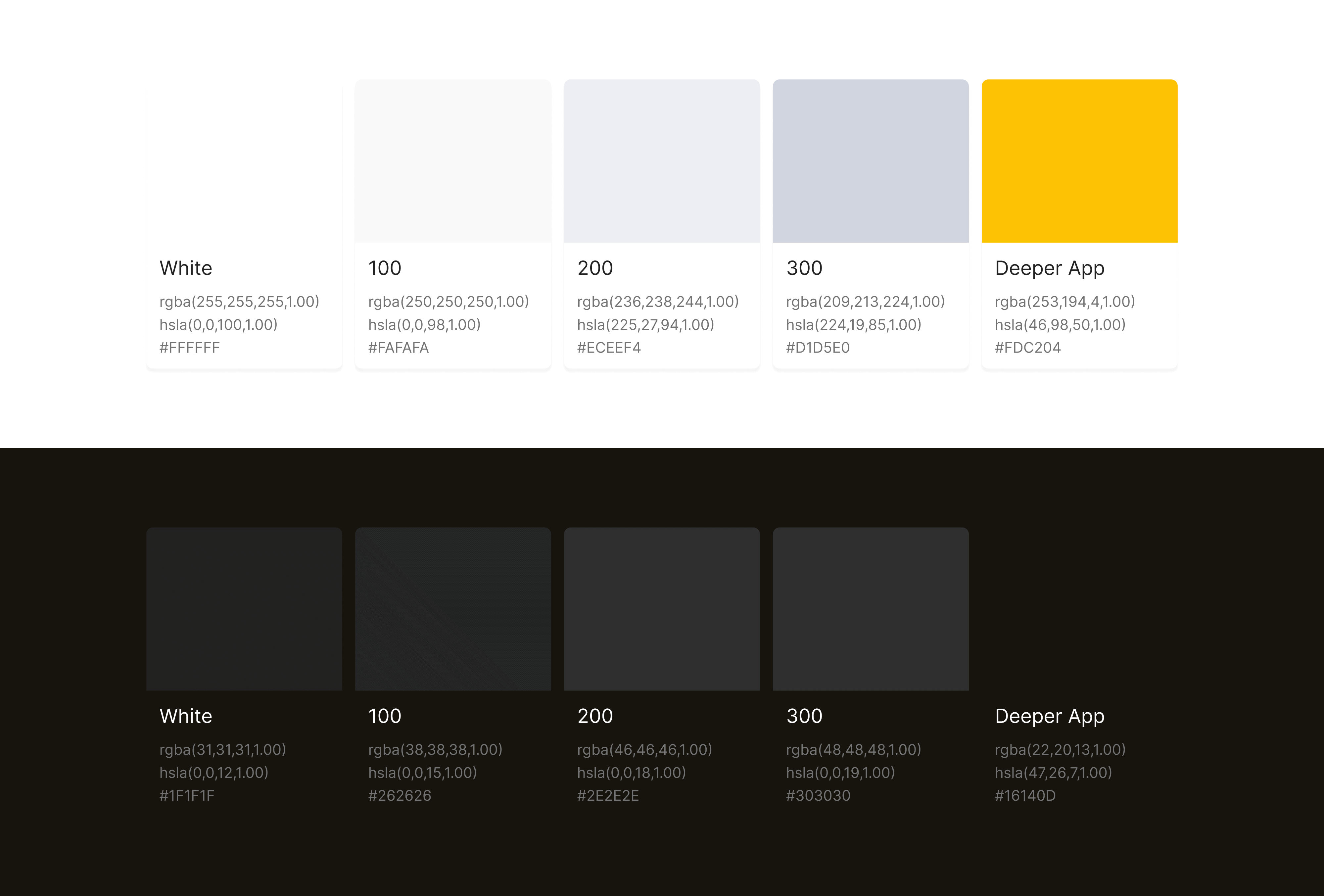Select the yellow Deeper App swatch

pos(1080,161)
